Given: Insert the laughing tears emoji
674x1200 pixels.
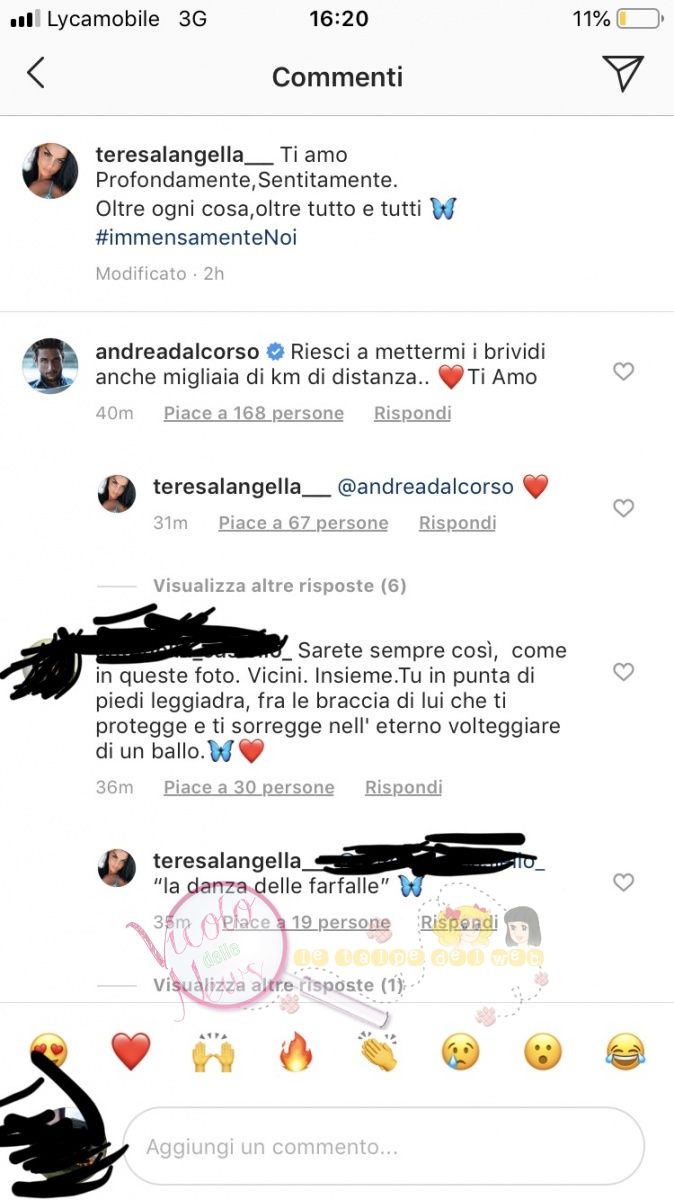Looking at the screenshot, I should pos(626,1051).
